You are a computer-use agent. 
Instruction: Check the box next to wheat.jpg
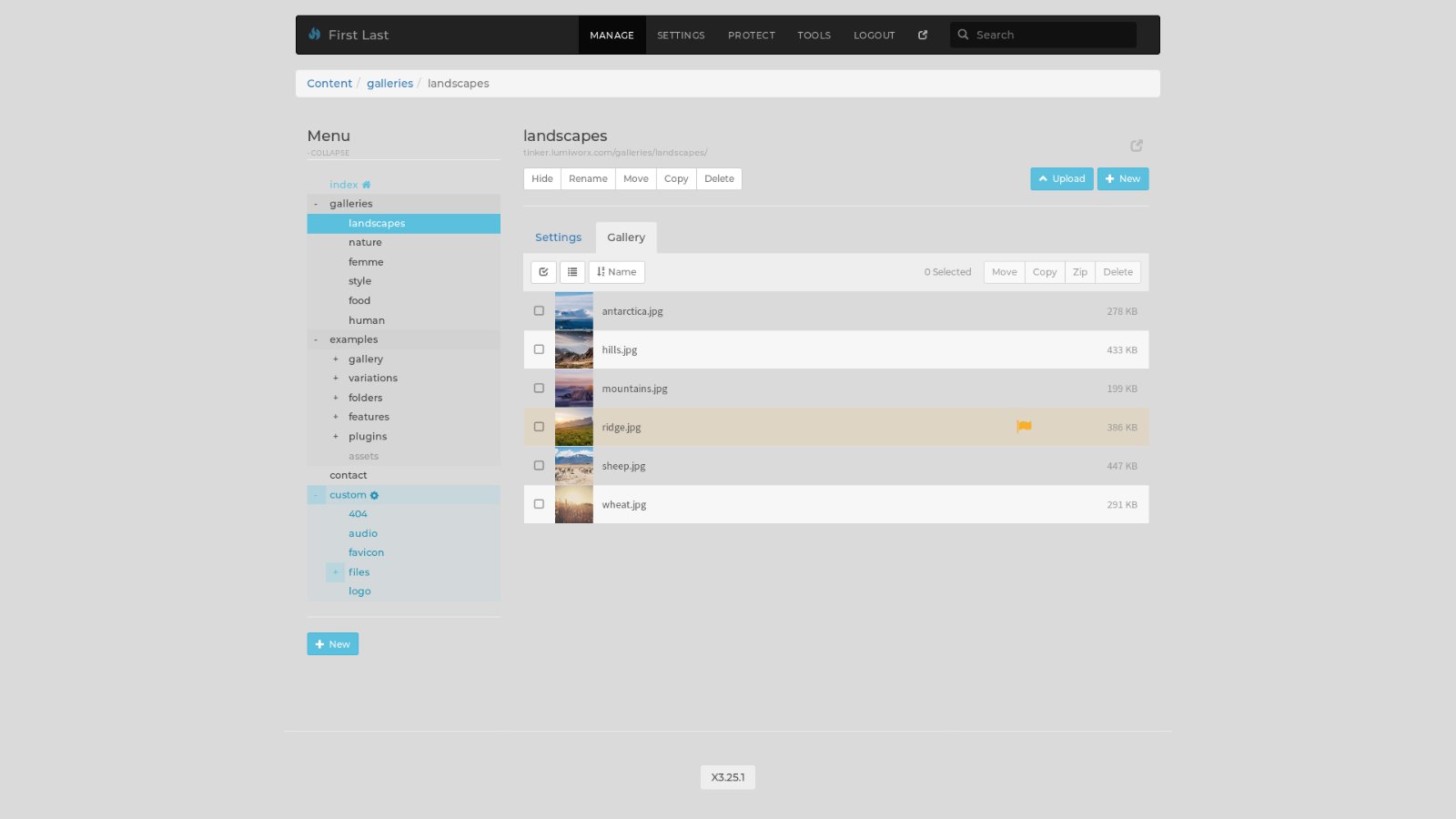tap(539, 504)
